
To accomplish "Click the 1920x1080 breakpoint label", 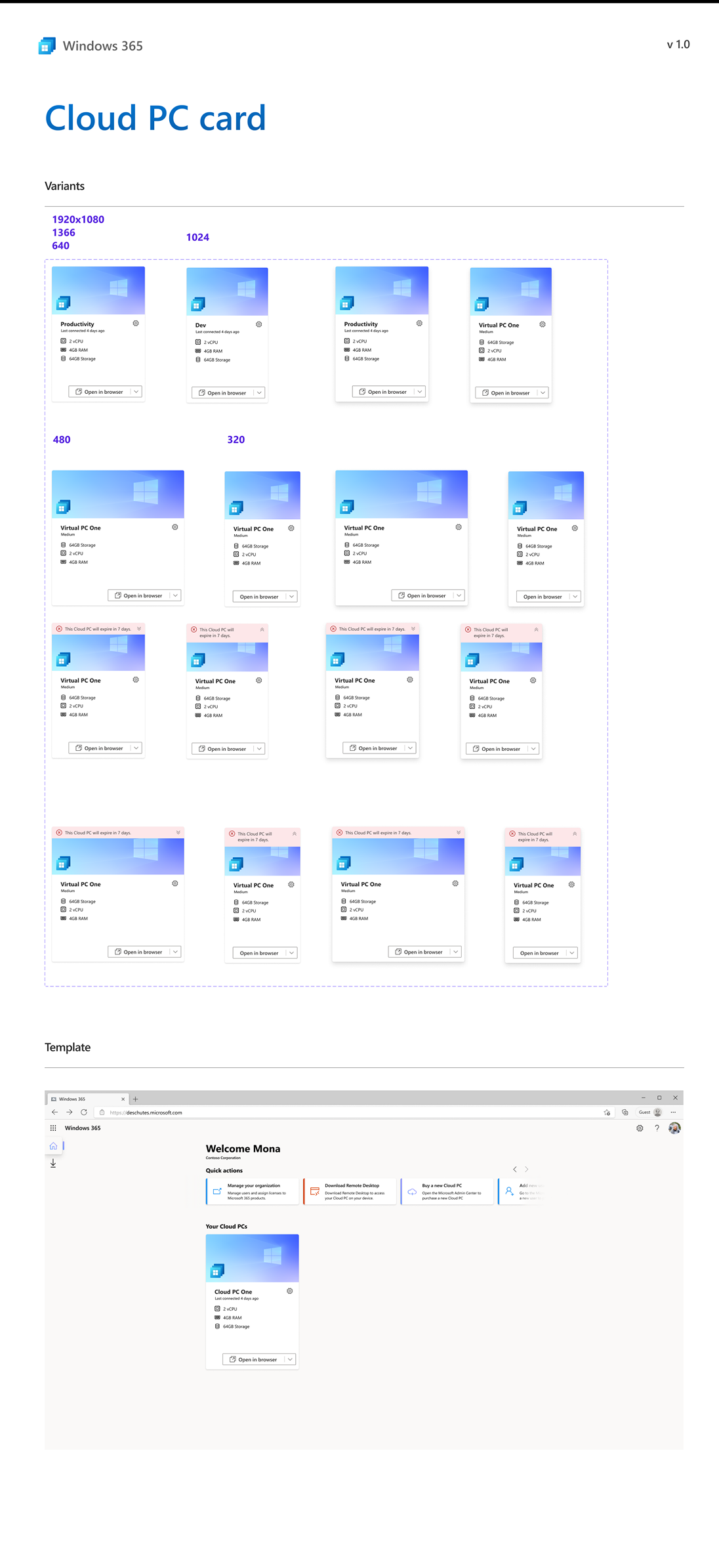I will 78,219.
